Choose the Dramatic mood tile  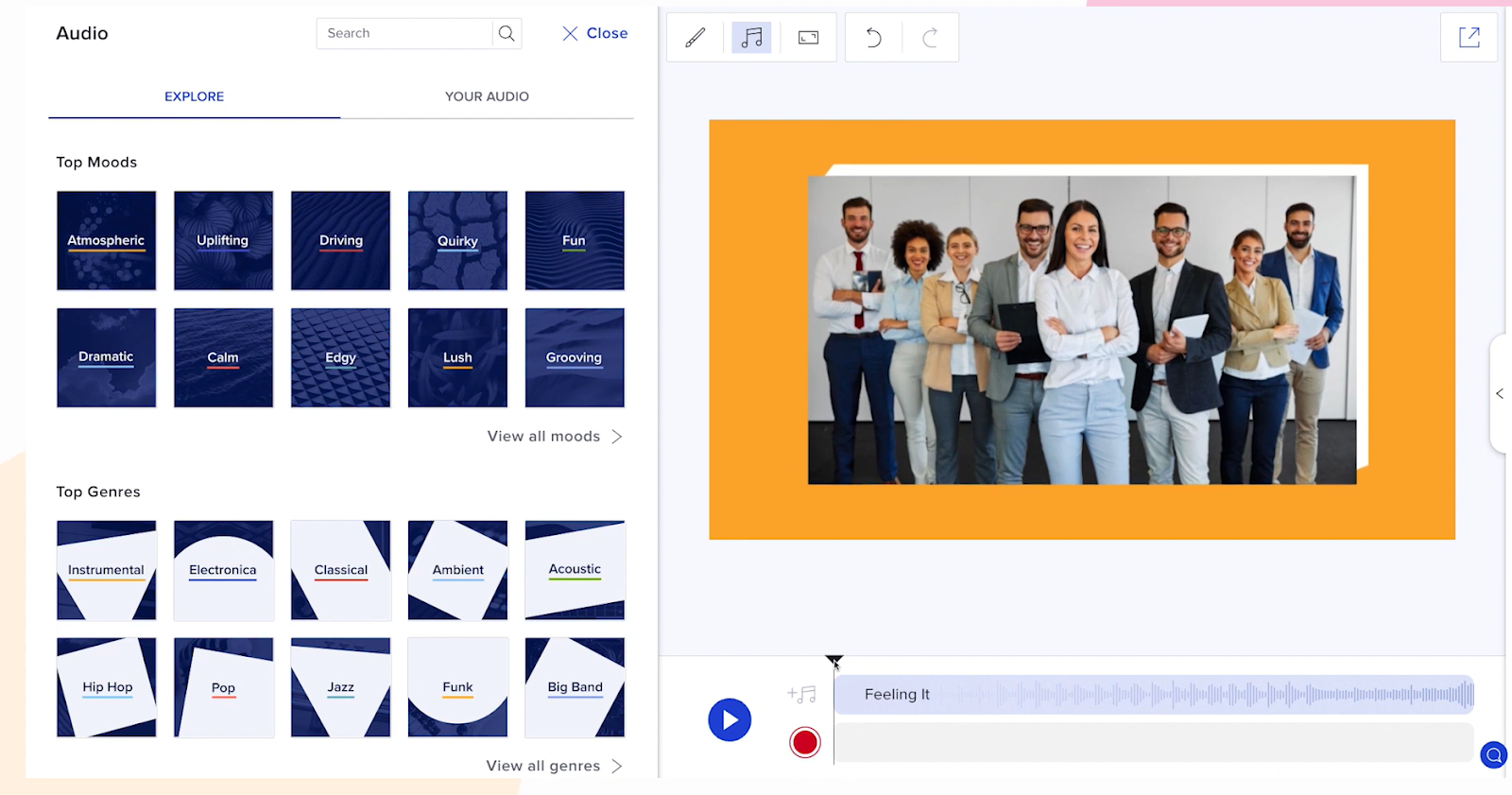pos(106,357)
